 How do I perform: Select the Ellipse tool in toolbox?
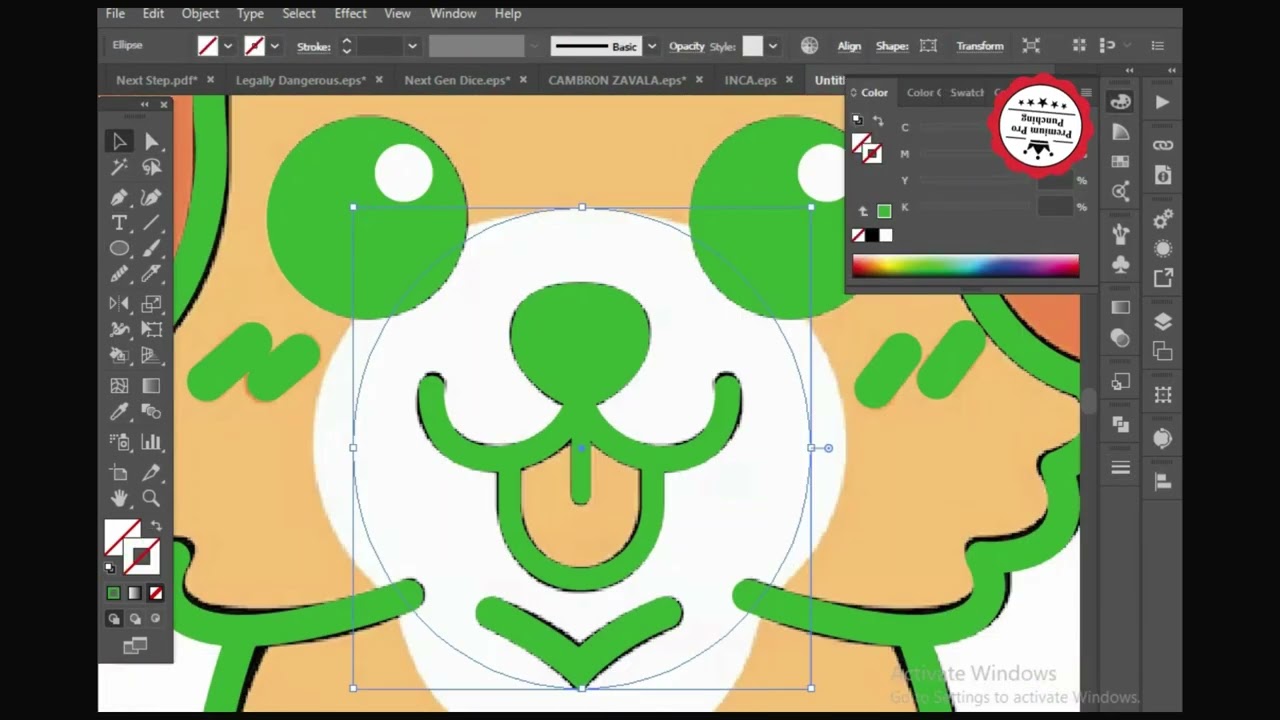pos(119,248)
